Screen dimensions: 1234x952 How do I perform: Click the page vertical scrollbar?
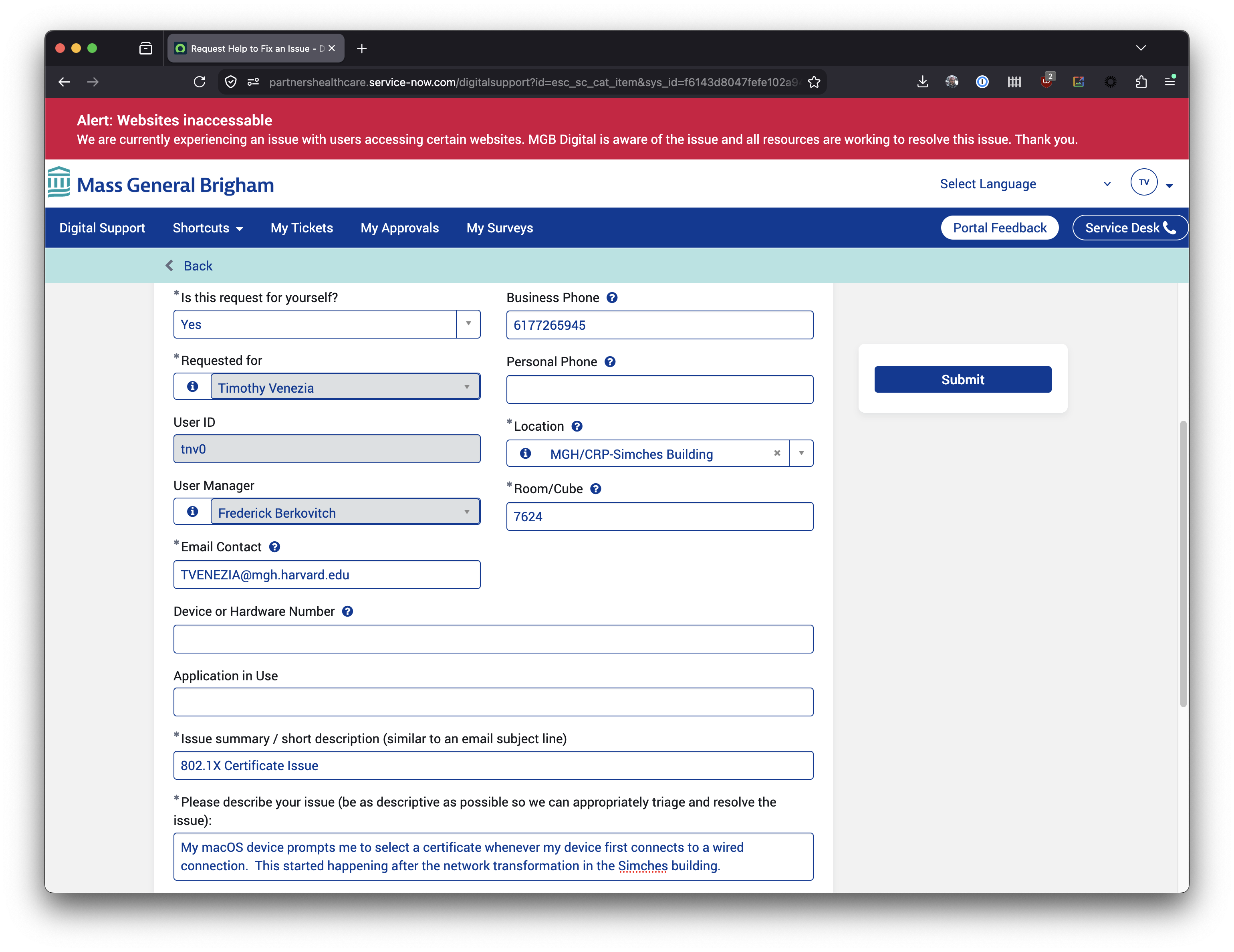pos(1183,564)
